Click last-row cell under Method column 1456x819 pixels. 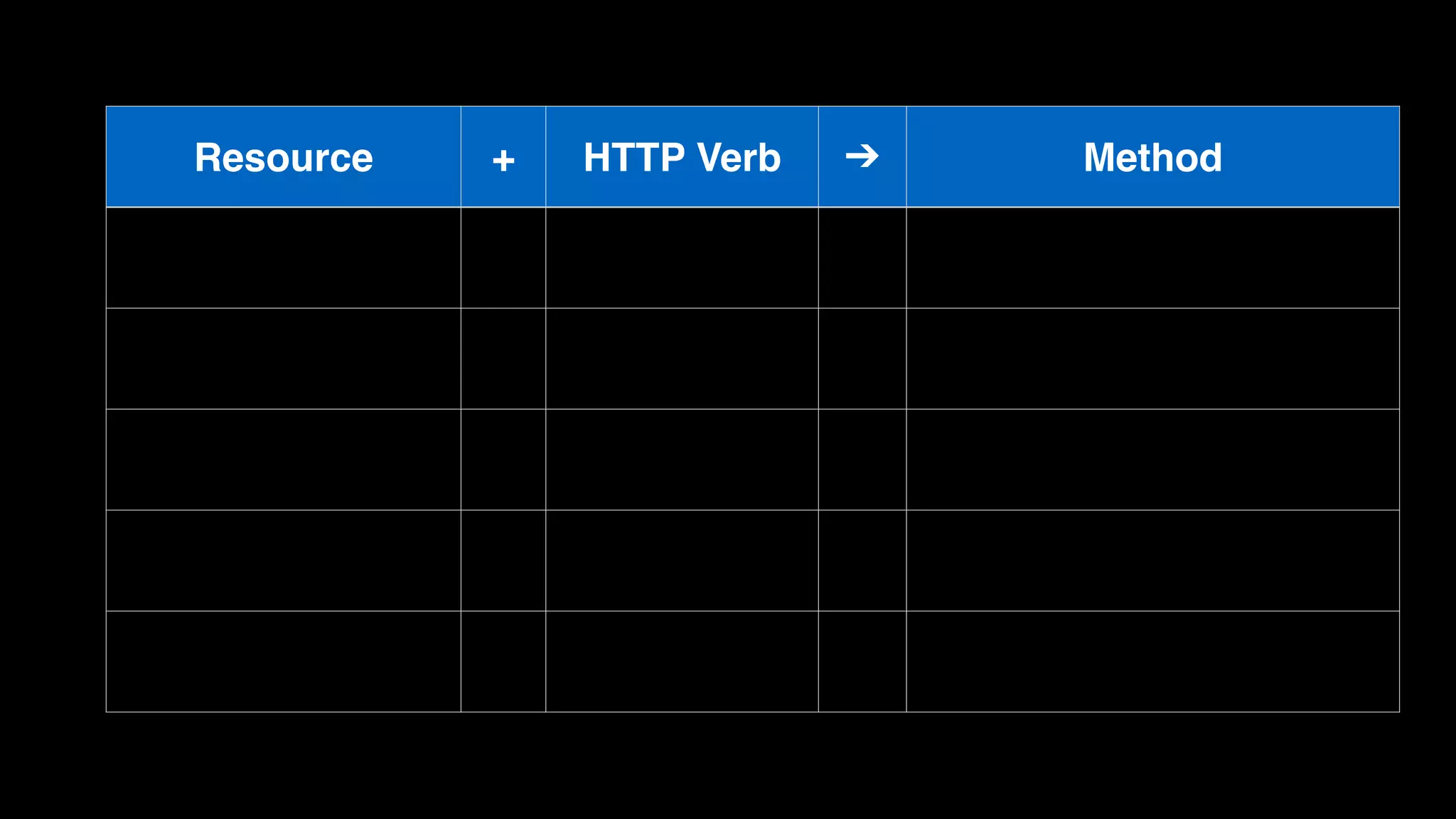tap(1152, 661)
